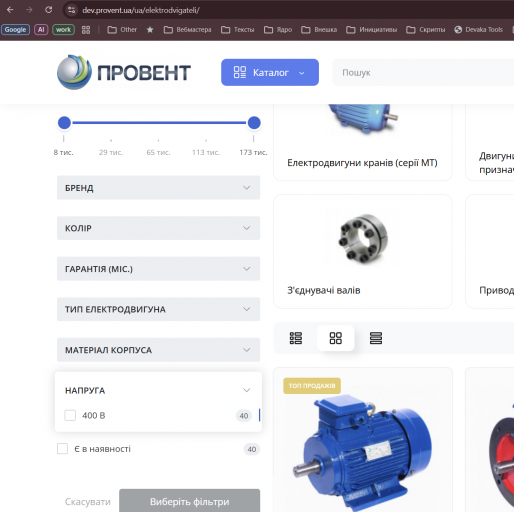This screenshot has height=512, width=514.
Task: Switch to grid view icon
Action: (x=336, y=338)
